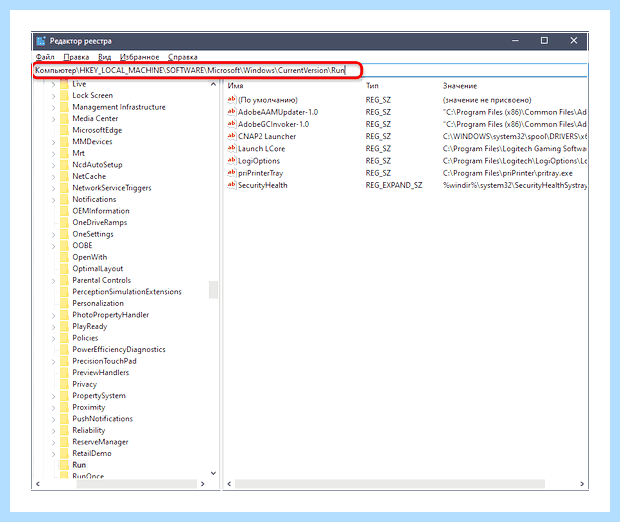Select the PrecisionTouchPad key

[x=104, y=361]
